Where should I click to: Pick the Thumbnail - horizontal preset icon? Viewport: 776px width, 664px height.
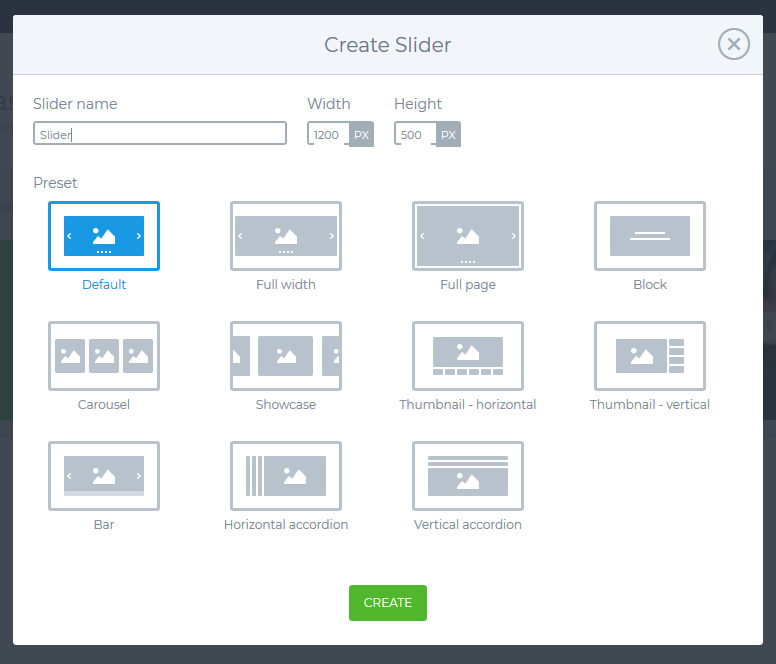(x=468, y=356)
